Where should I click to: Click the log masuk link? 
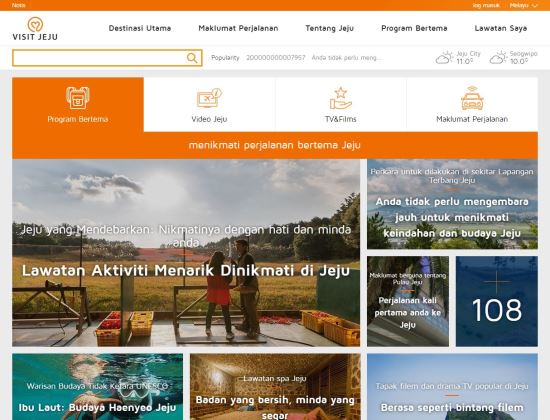[486, 5]
